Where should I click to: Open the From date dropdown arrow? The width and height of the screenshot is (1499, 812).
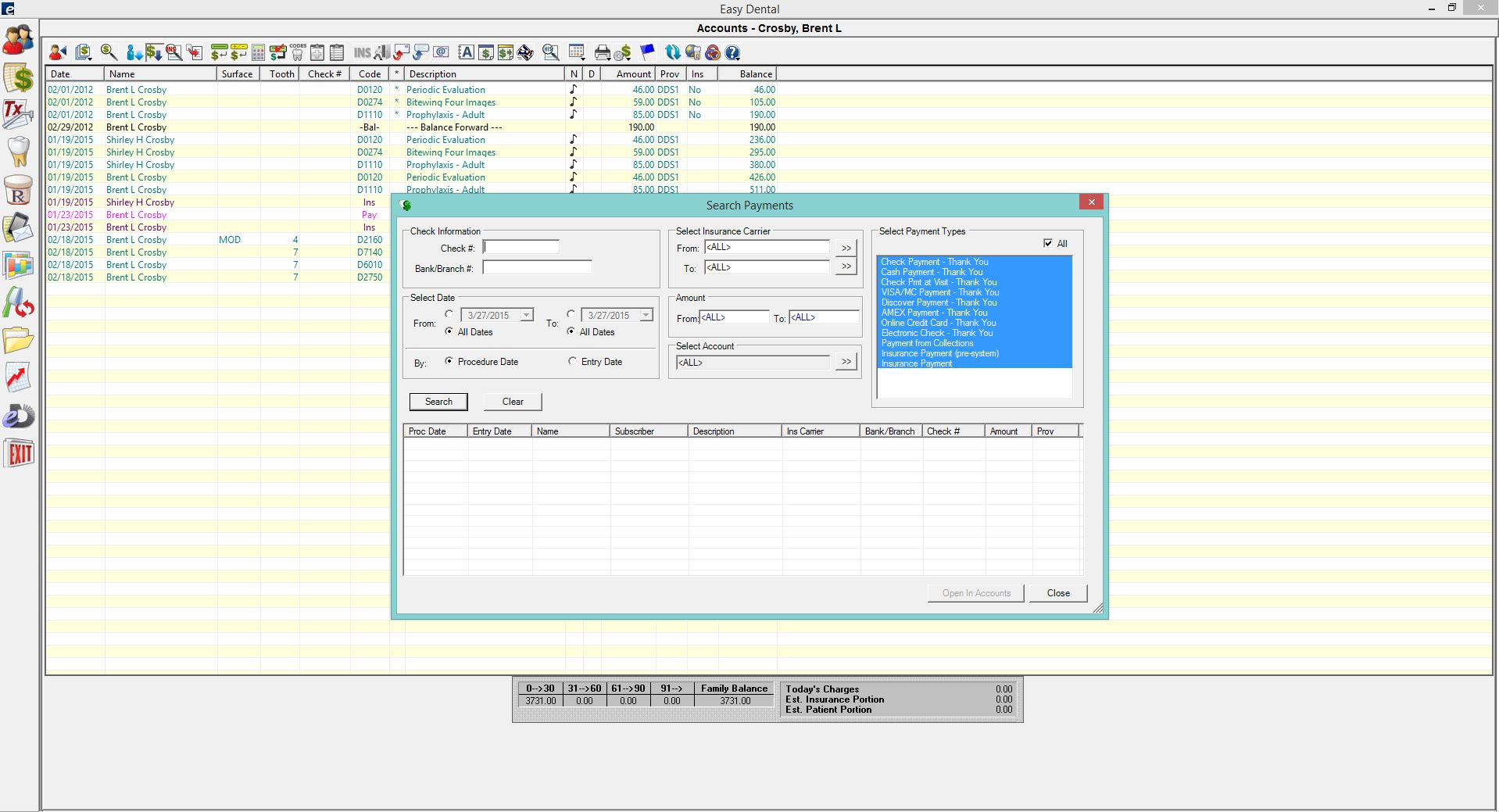tap(527, 315)
